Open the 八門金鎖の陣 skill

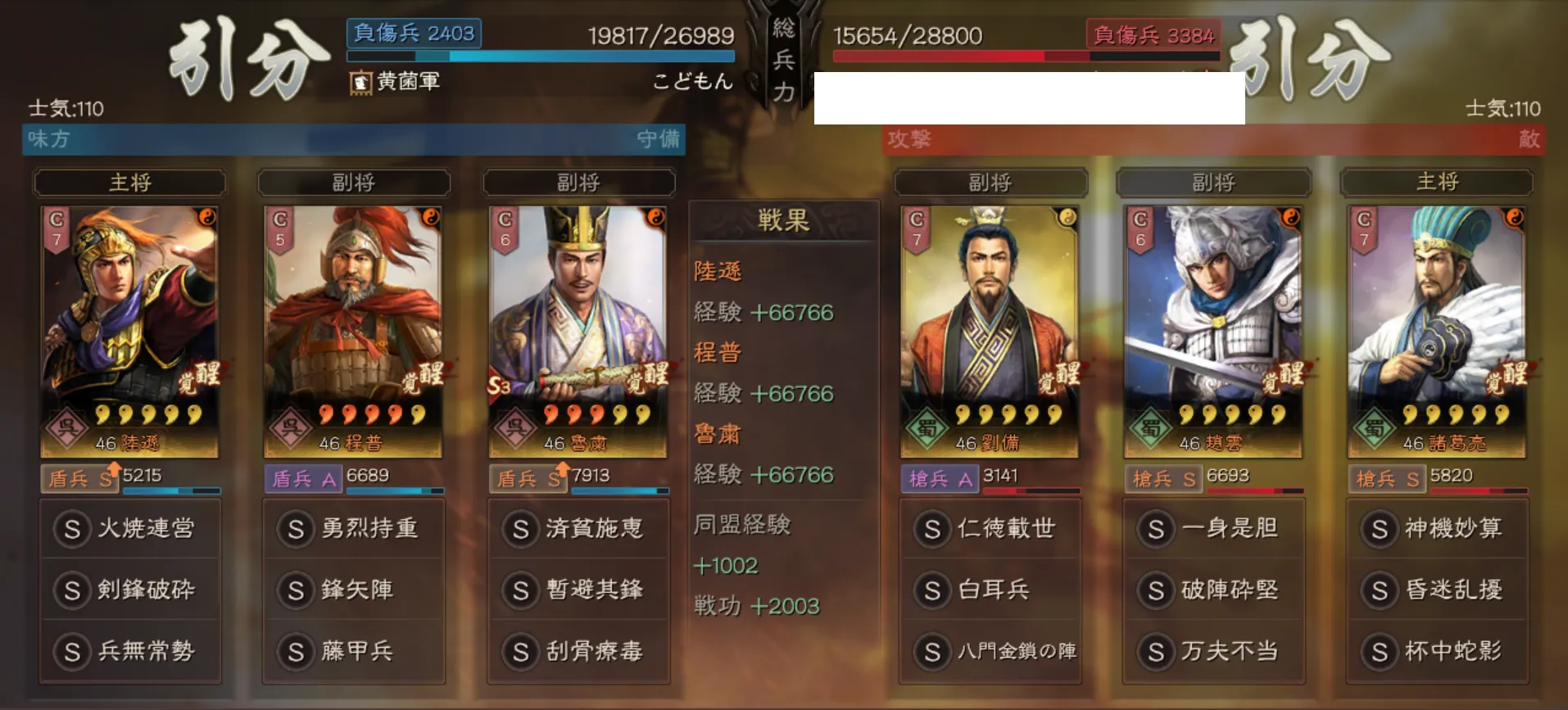tap(990, 651)
